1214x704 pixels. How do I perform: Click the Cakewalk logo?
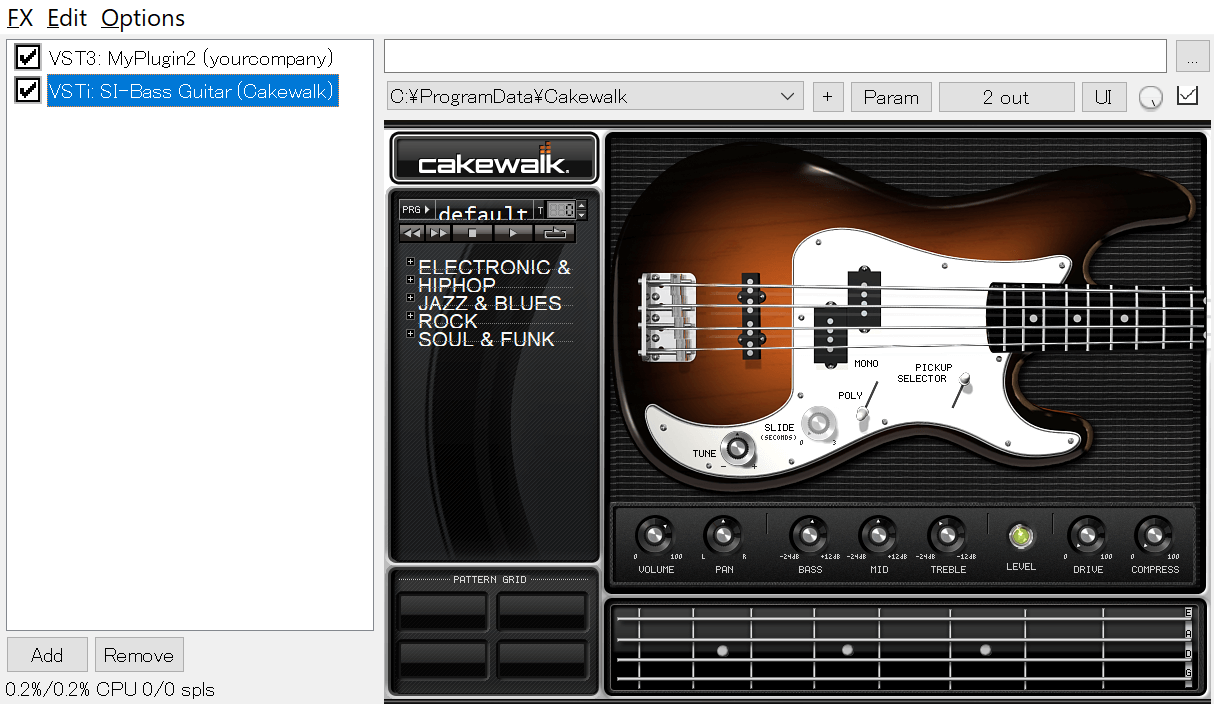tap(494, 158)
